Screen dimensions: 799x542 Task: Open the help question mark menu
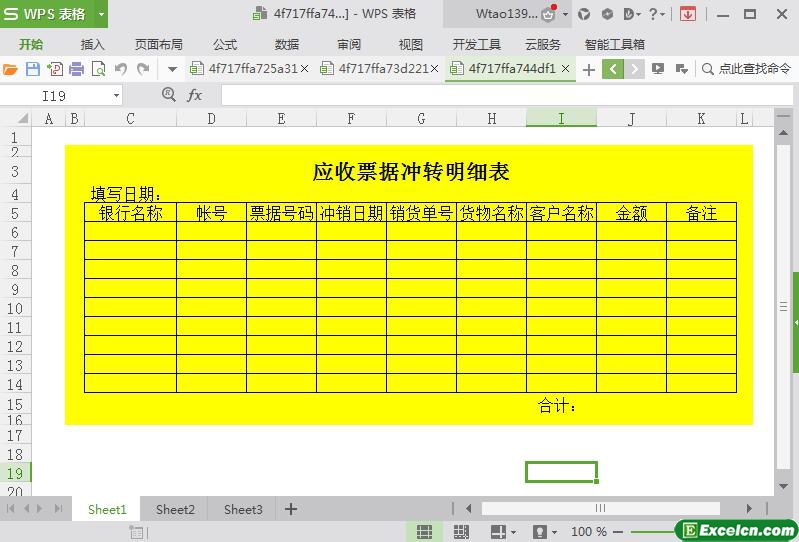656,14
